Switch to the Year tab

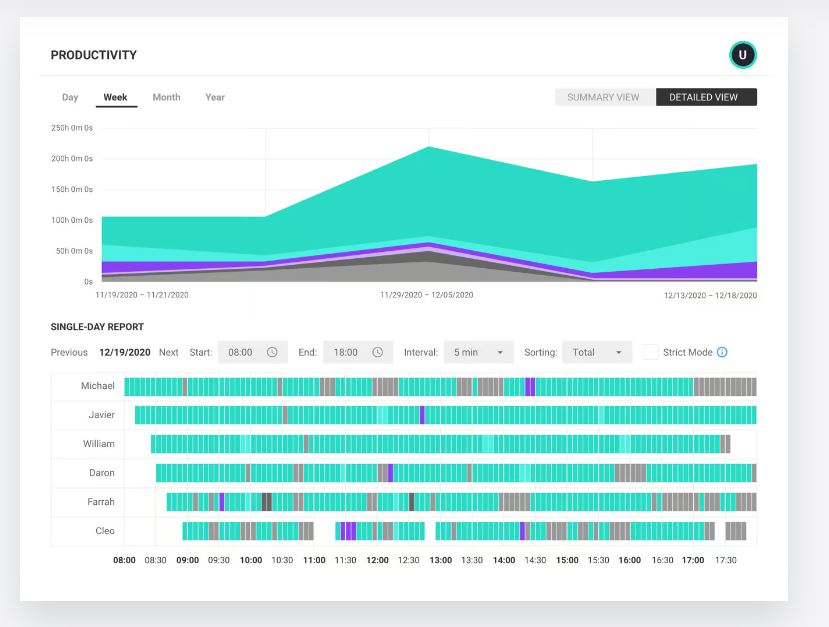(x=215, y=97)
